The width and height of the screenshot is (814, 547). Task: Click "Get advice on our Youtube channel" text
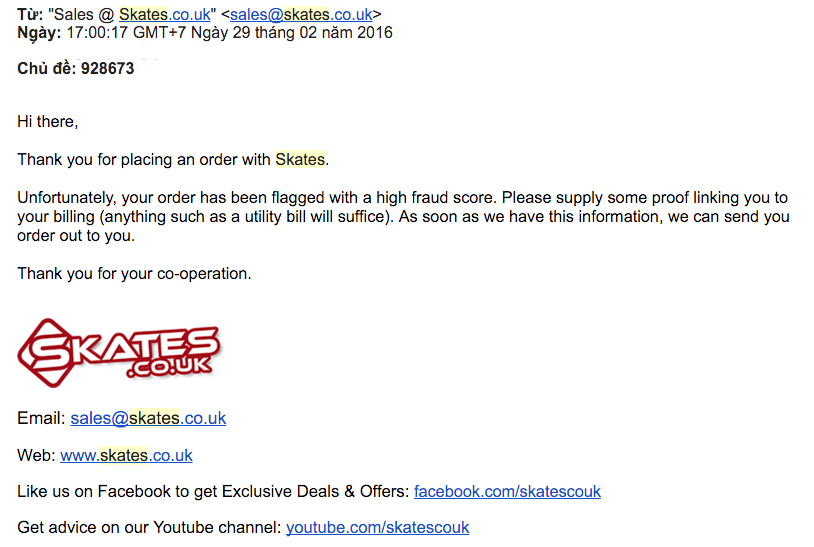point(149,527)
